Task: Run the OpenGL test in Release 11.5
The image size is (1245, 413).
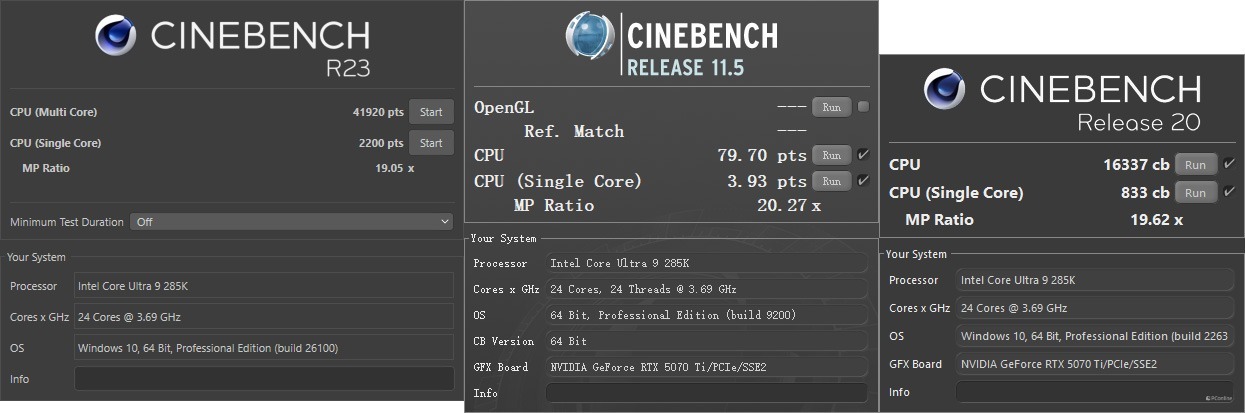Action: (x=831, y=107)
